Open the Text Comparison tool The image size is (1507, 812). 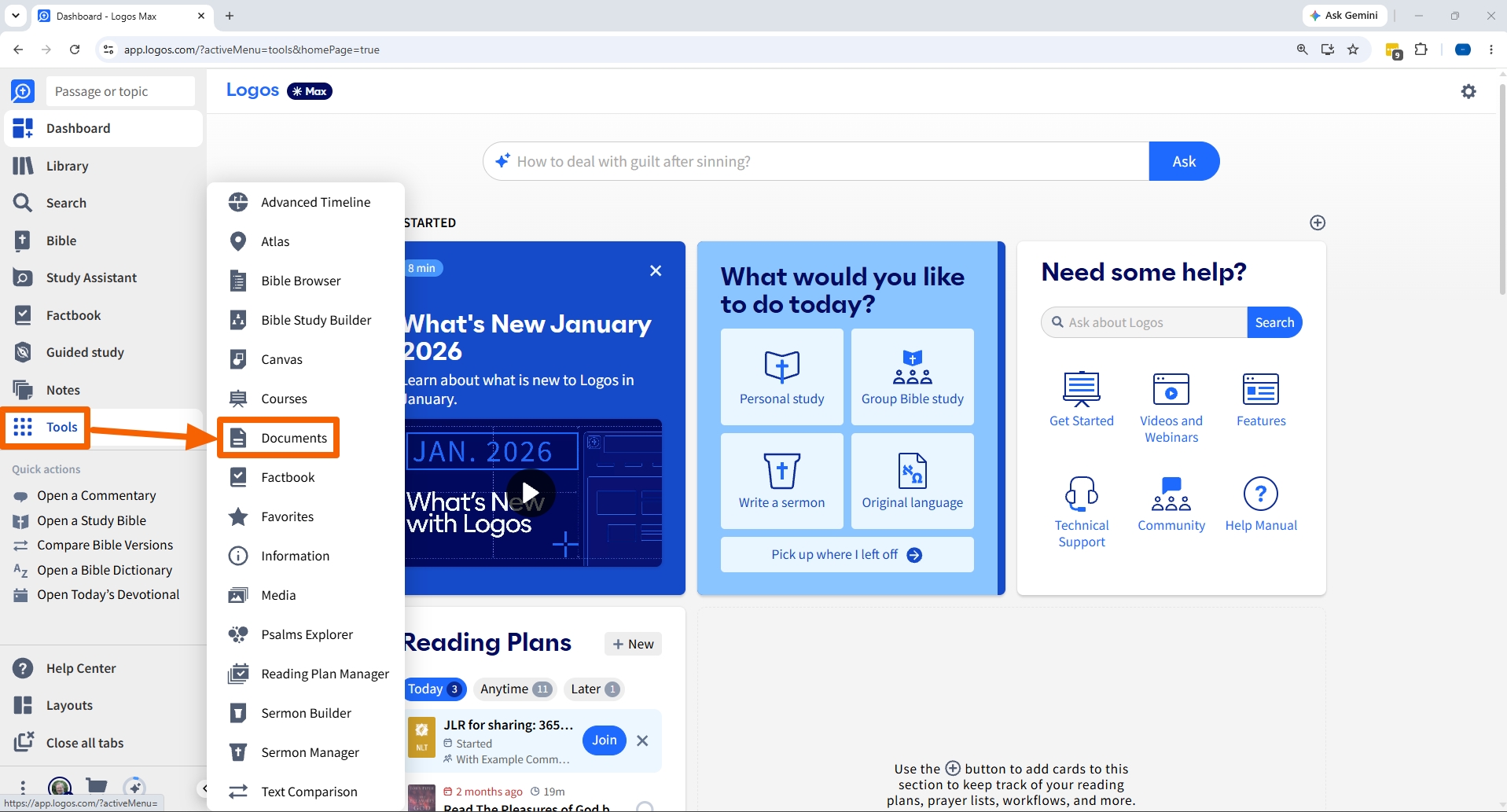click(x=306, y=792)
